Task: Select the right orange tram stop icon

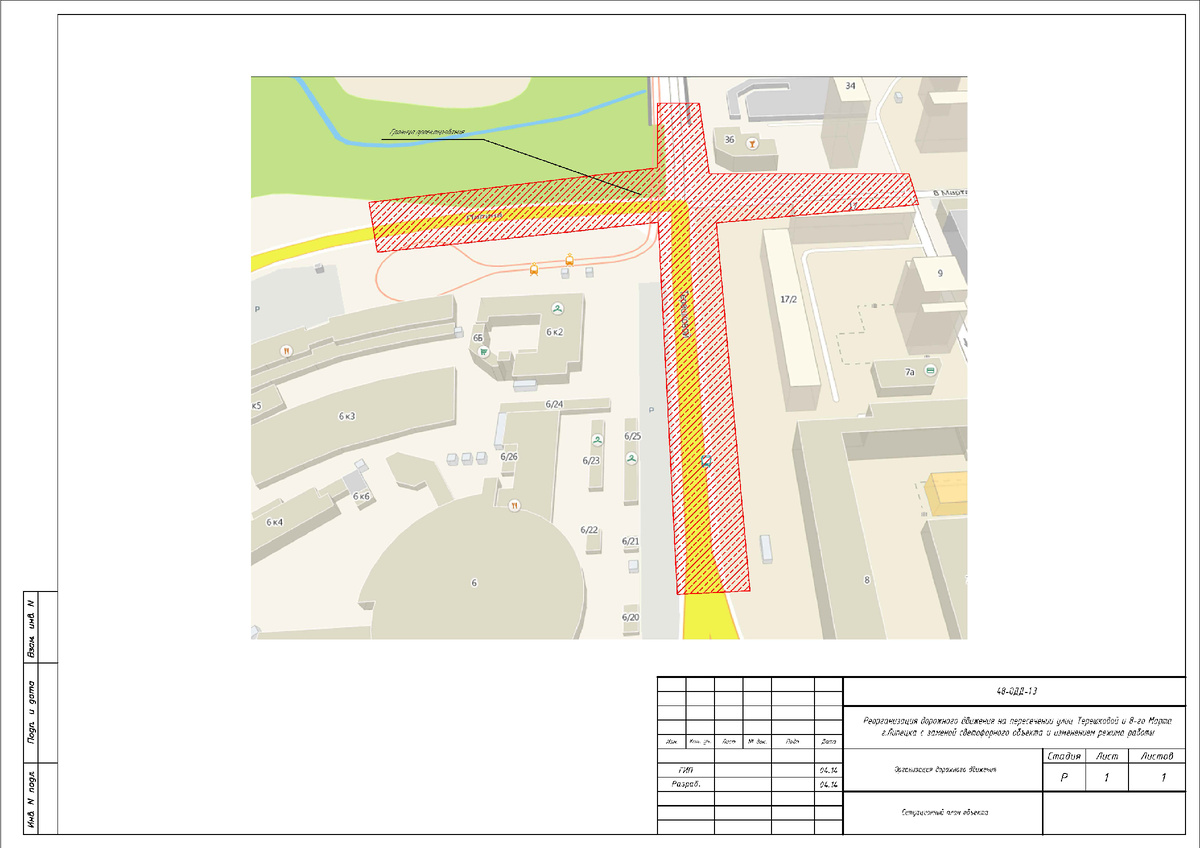Action: click(569, 259)
